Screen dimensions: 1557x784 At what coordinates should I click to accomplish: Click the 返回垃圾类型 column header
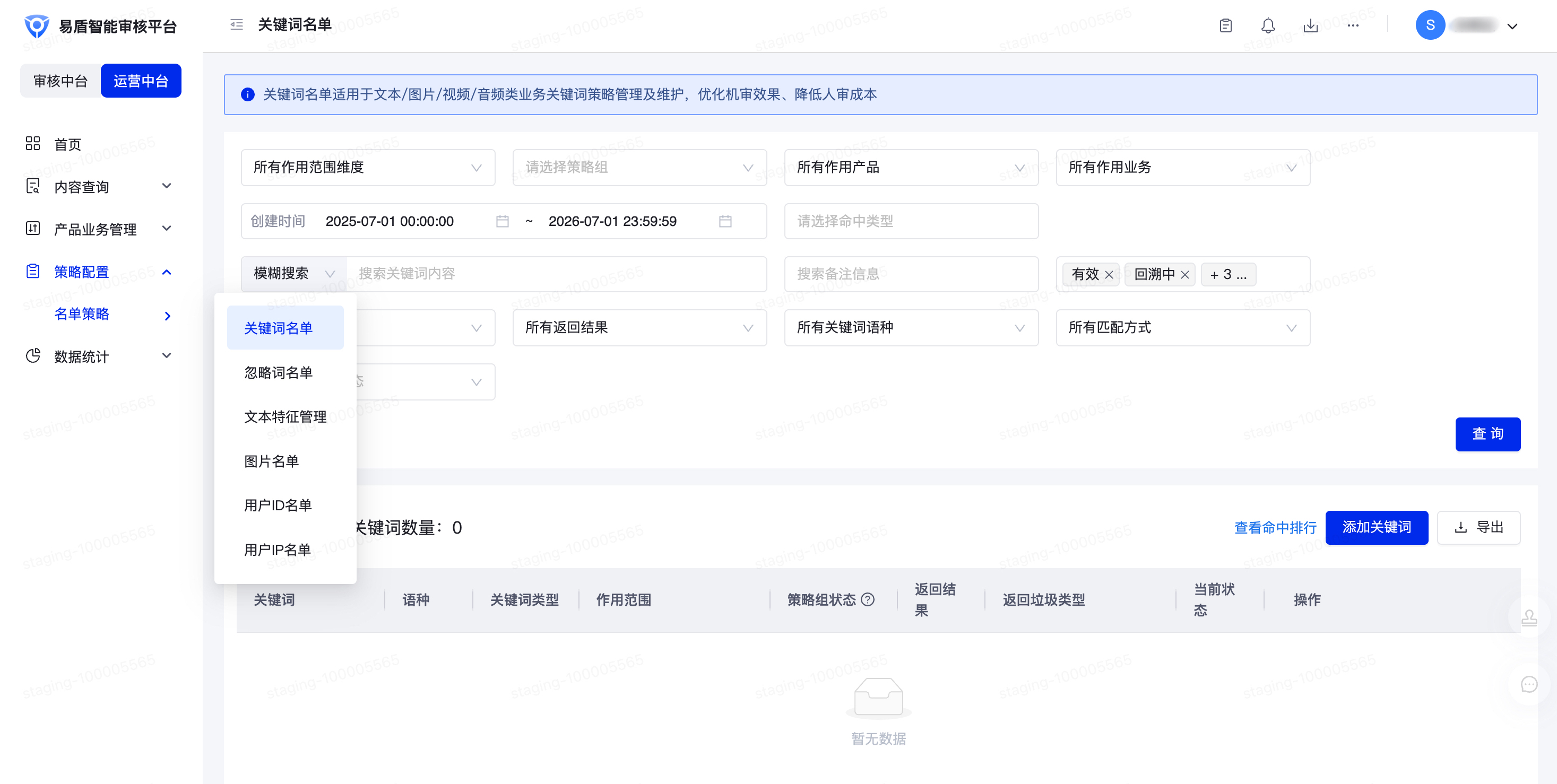[x=1043, y=600]
